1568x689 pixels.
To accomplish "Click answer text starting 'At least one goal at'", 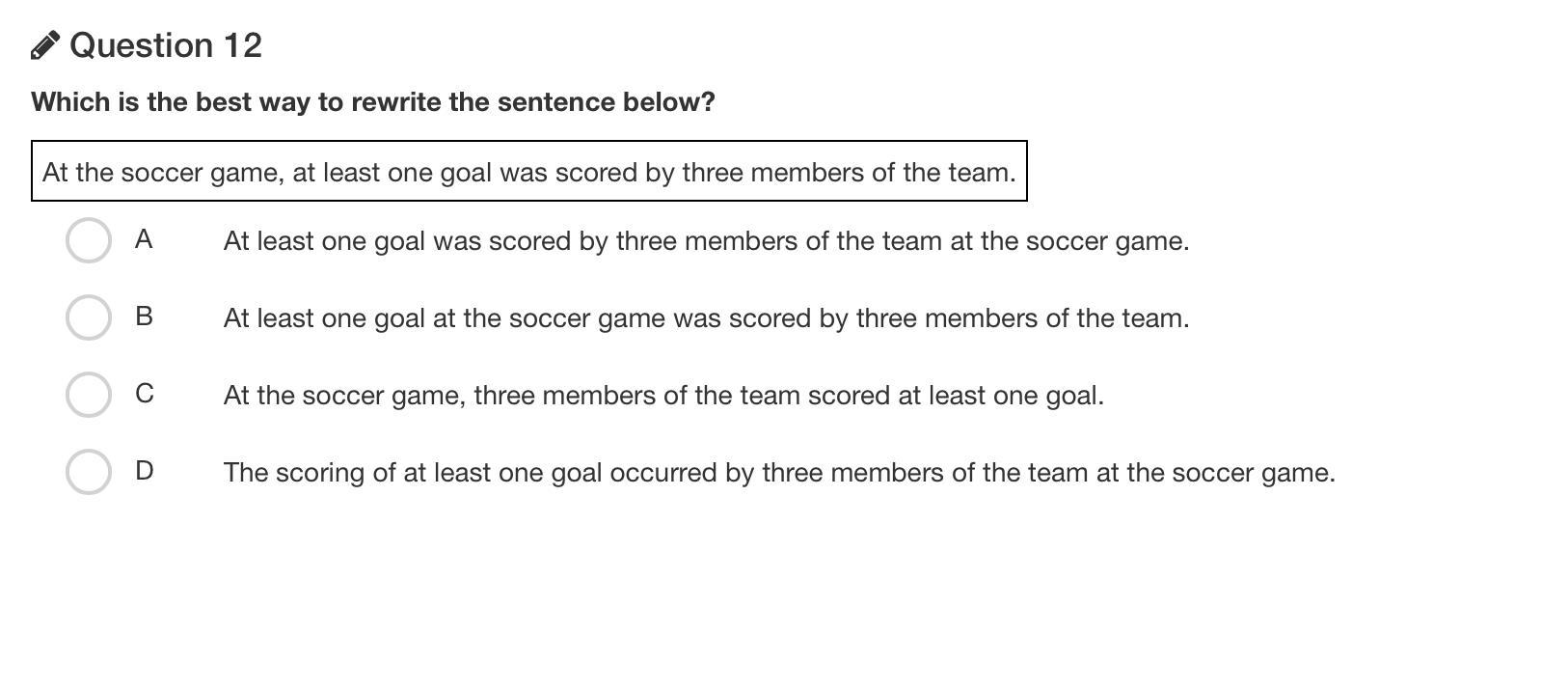I will [x=706, y=318].
